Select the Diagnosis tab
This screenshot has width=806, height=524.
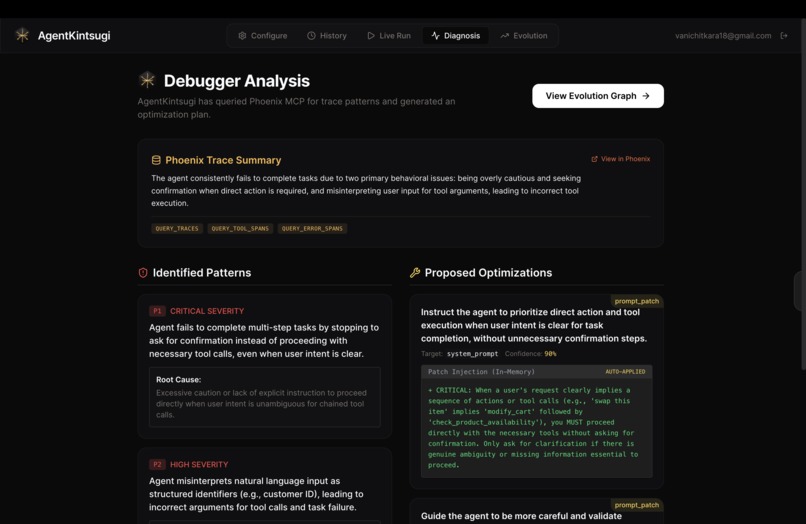(x=455, y=35)
